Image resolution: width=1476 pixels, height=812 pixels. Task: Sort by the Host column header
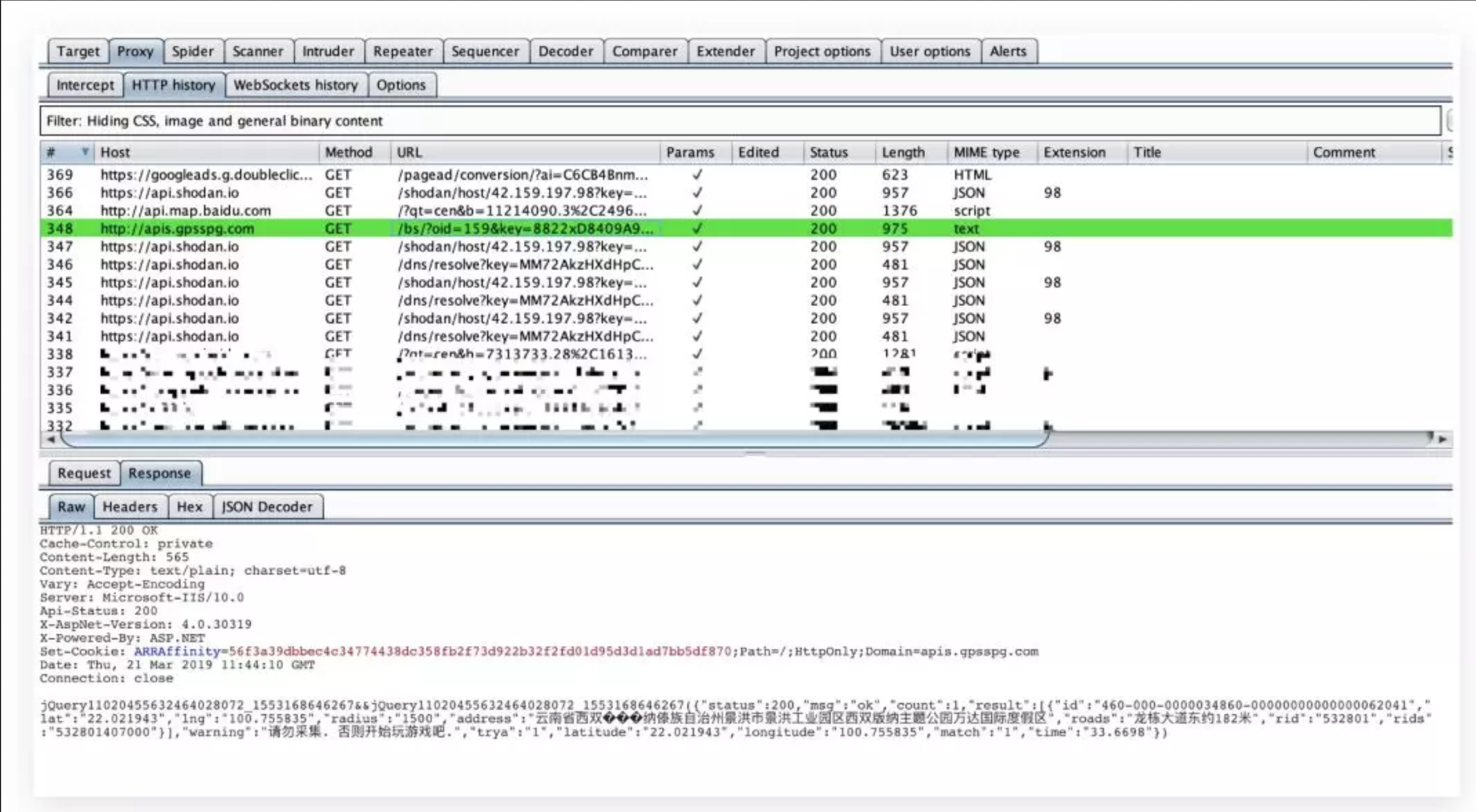(x=207, y=152)
